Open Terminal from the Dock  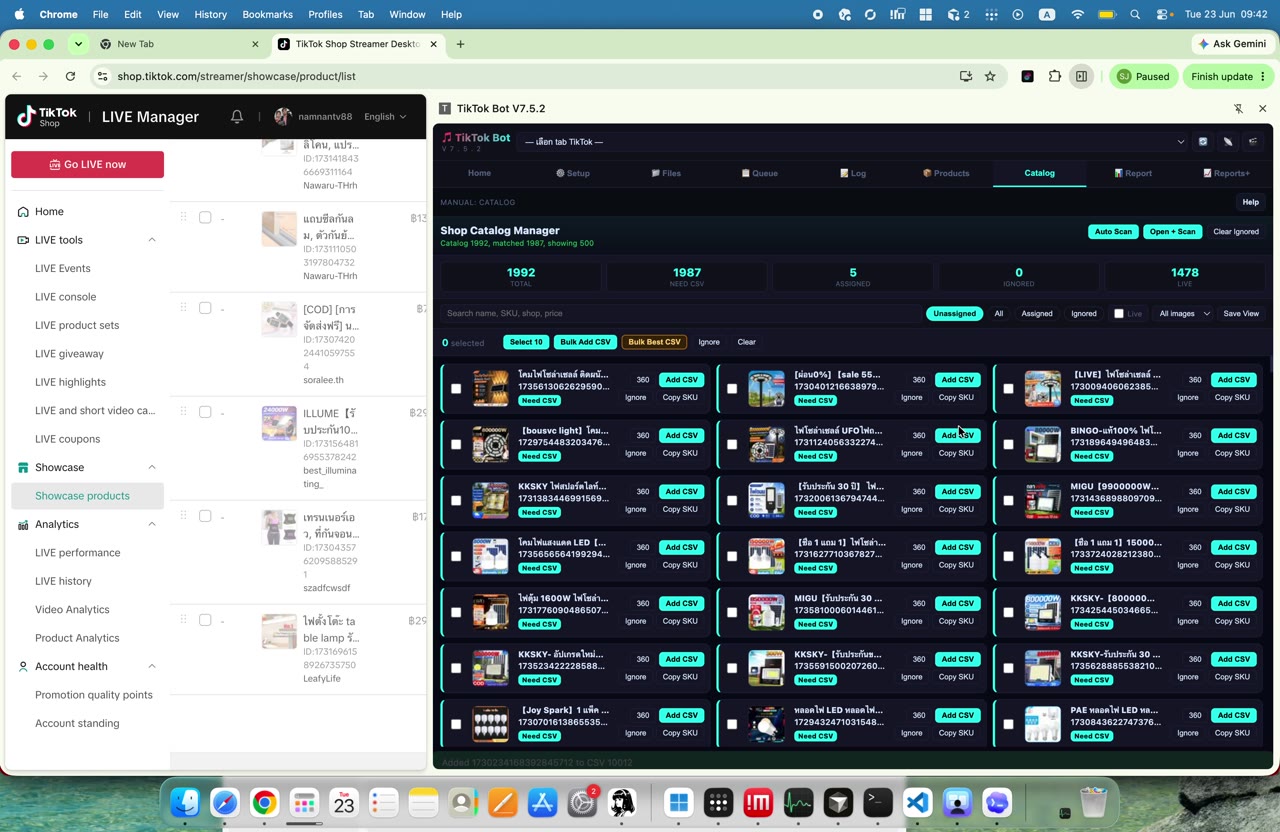(878, 802)
